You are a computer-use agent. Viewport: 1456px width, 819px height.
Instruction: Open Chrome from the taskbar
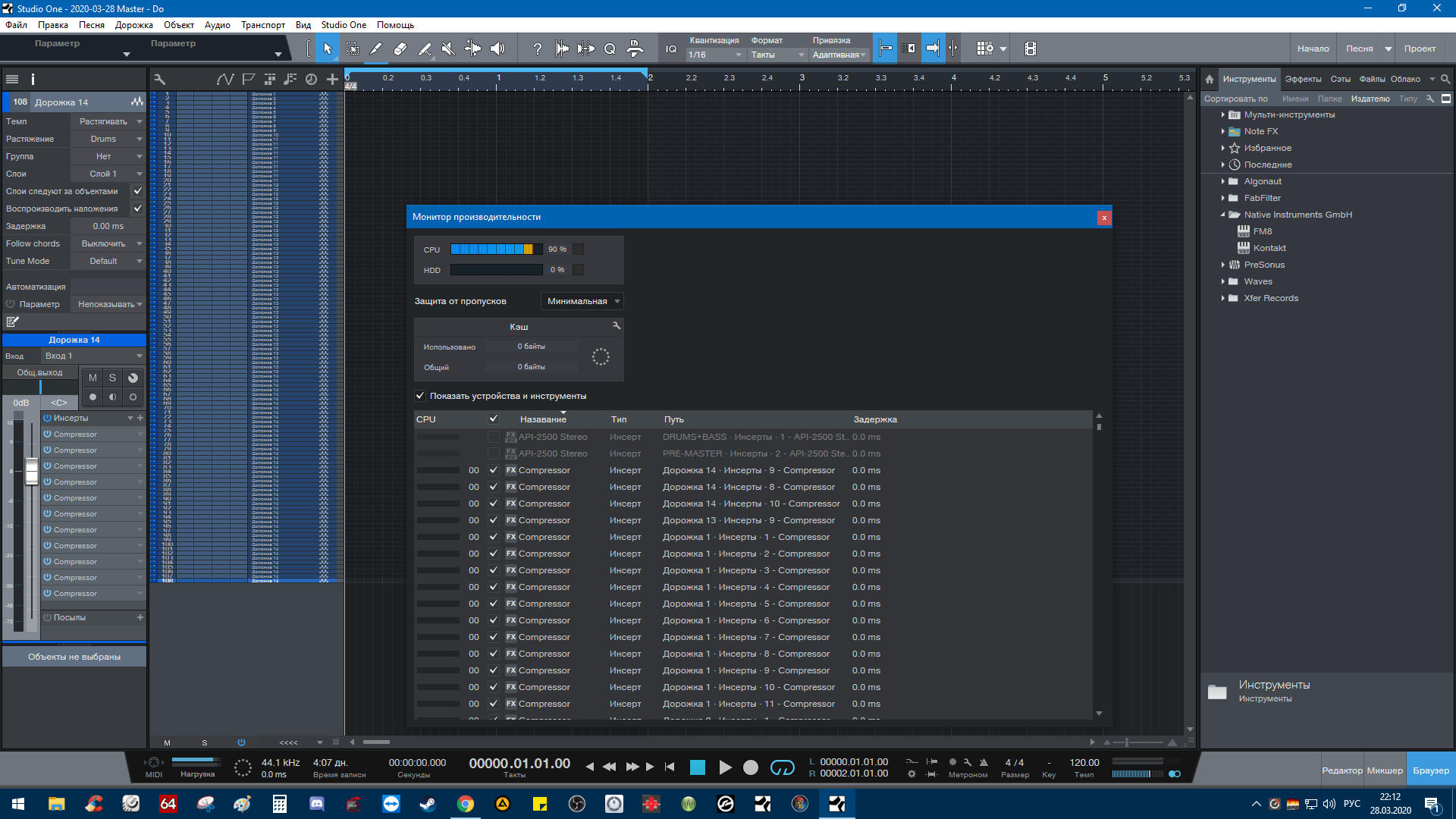[x=466, y=804]
